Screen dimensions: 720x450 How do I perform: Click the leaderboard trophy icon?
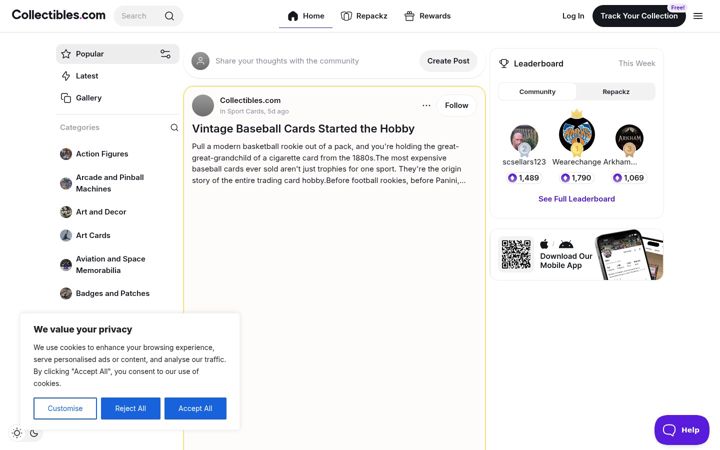point(504,63)
